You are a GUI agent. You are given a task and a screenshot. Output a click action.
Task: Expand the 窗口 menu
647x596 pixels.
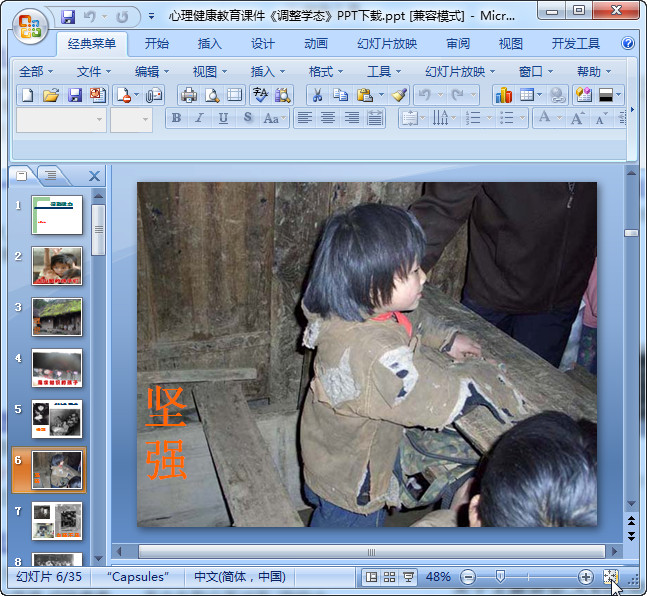pos(535,72)
